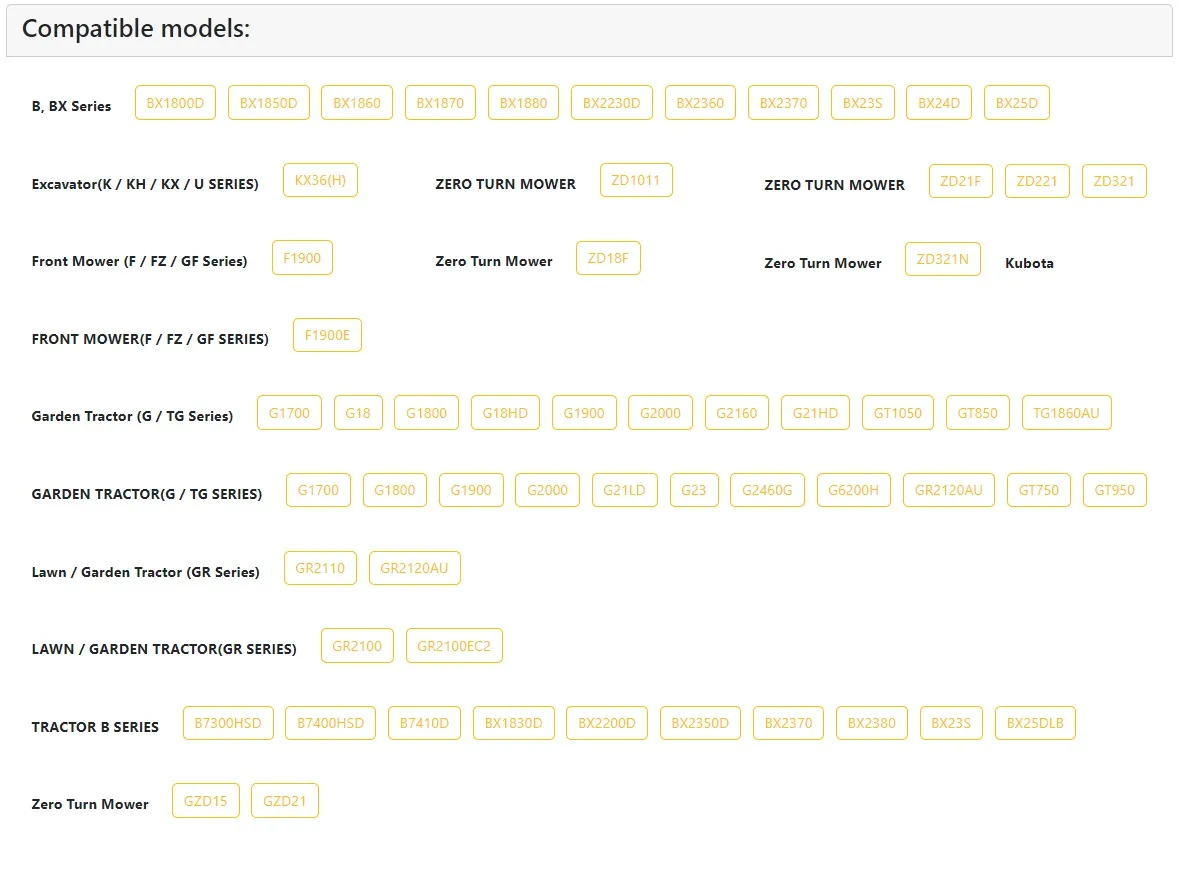Open the GR2100EC2 model tag
This screenshot has width=1179, height=869.
(453, 646)
